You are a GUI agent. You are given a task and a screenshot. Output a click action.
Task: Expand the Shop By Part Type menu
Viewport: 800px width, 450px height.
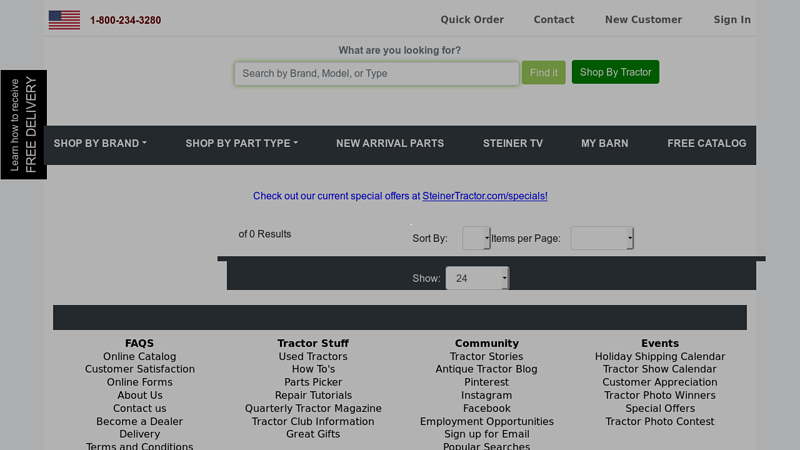point(241,144)
